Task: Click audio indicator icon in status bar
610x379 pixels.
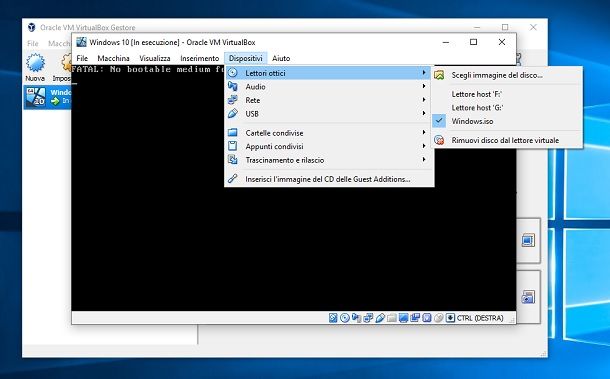Action: [x=356, y=318]
